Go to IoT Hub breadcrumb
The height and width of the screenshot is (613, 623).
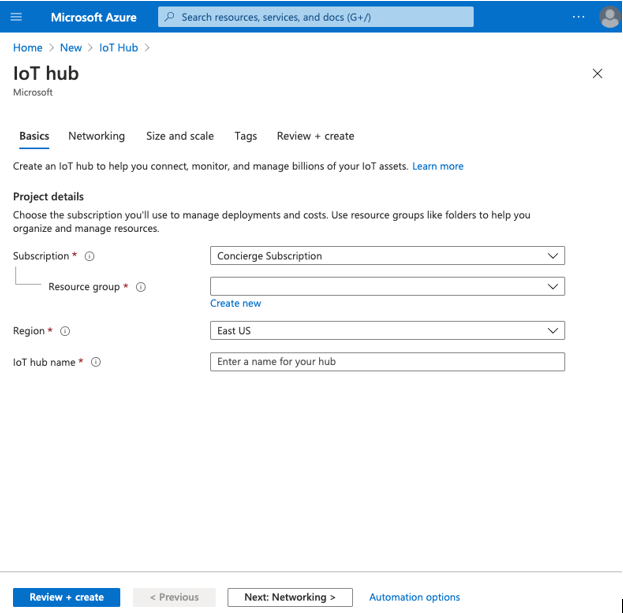(118, 48)
